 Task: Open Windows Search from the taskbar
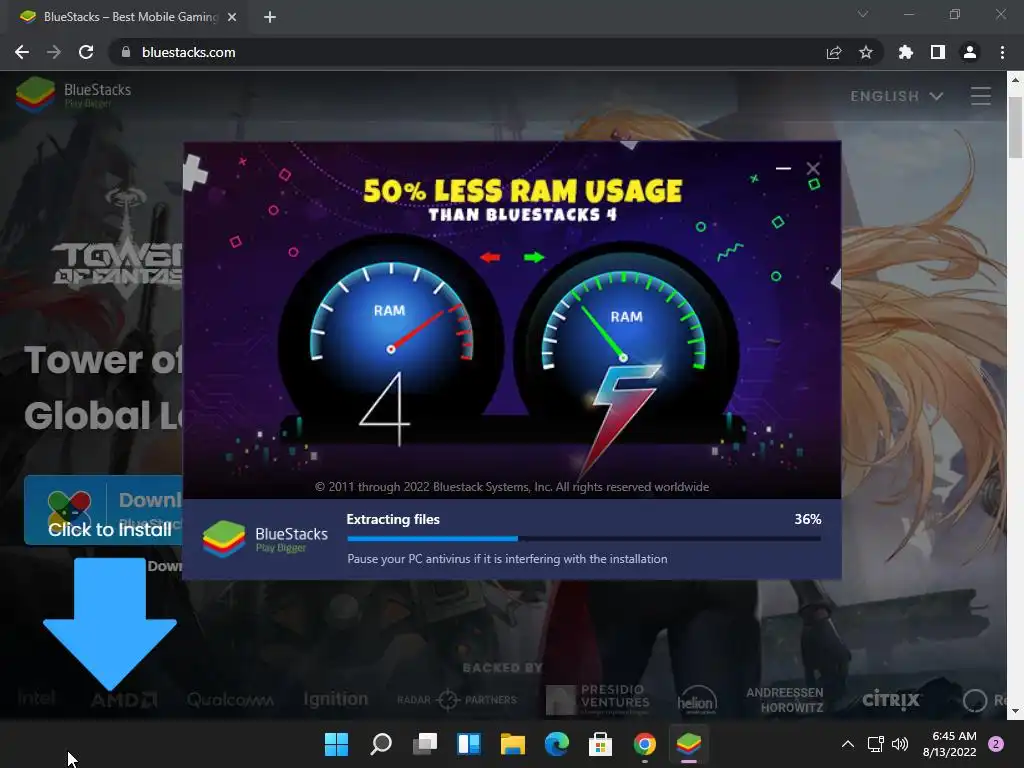click(x=381, y=744)
